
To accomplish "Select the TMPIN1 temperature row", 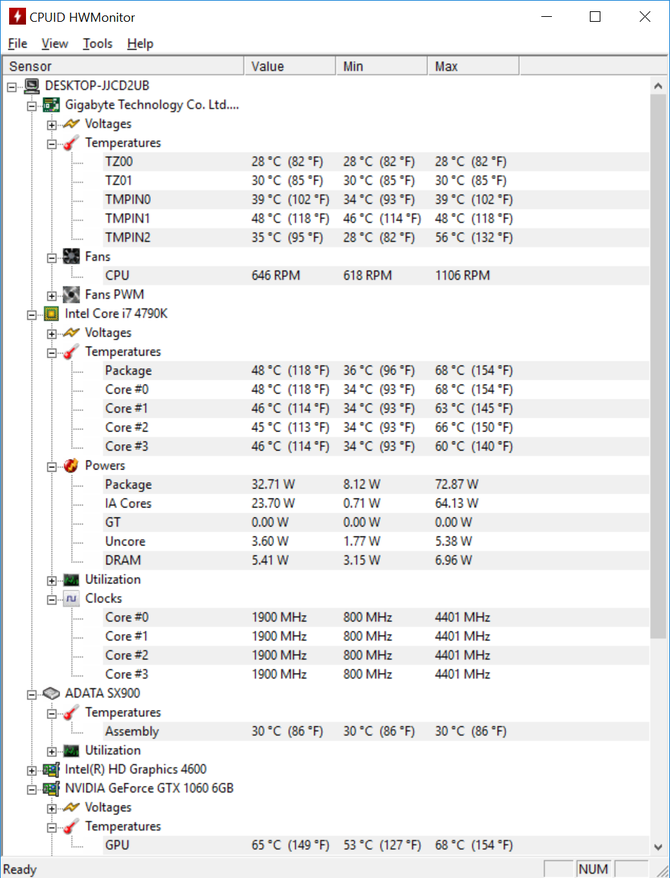I will point(376,219).
